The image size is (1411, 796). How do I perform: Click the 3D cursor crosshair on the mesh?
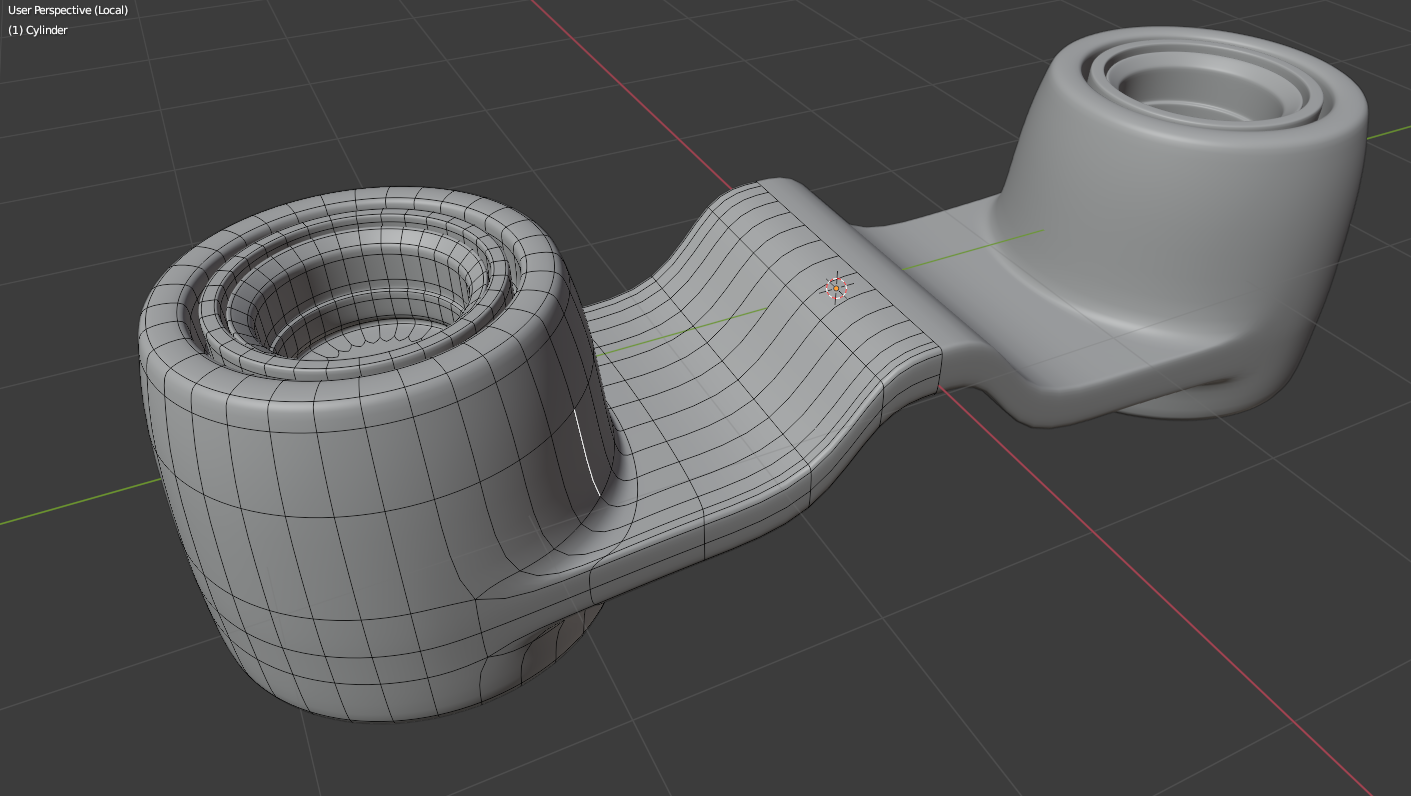(837, 288)
